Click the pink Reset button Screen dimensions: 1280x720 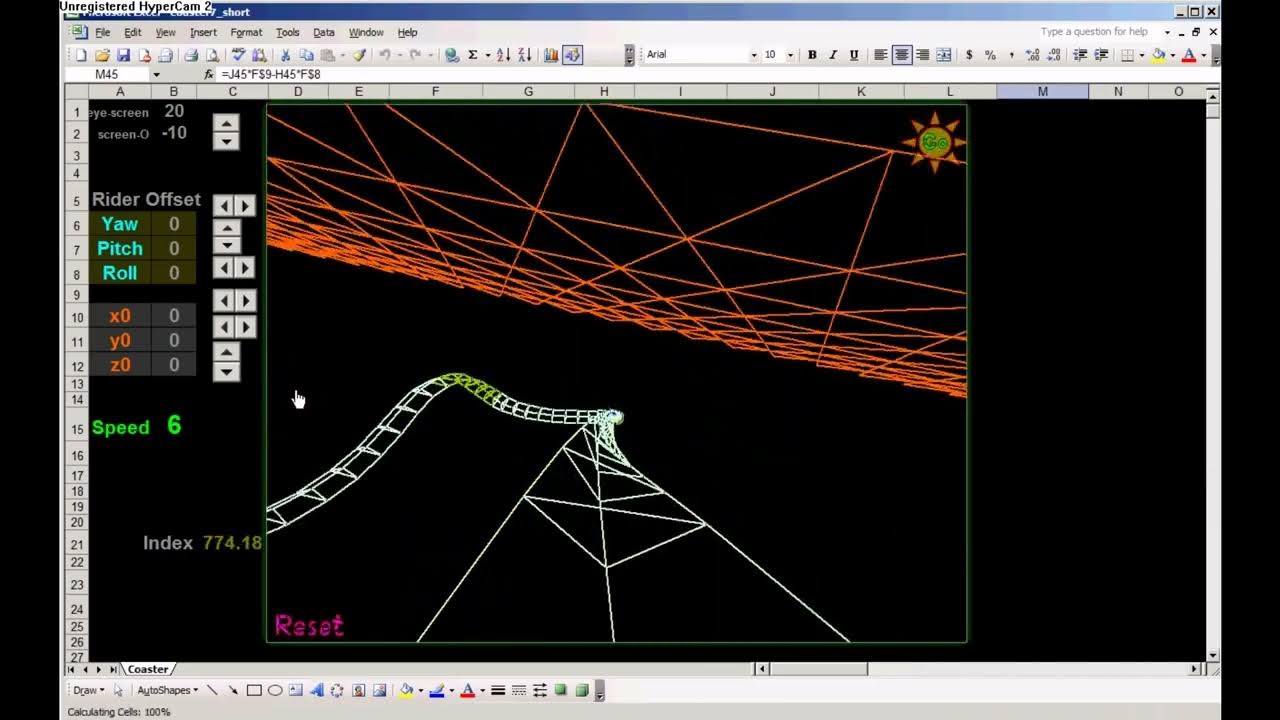309,626
